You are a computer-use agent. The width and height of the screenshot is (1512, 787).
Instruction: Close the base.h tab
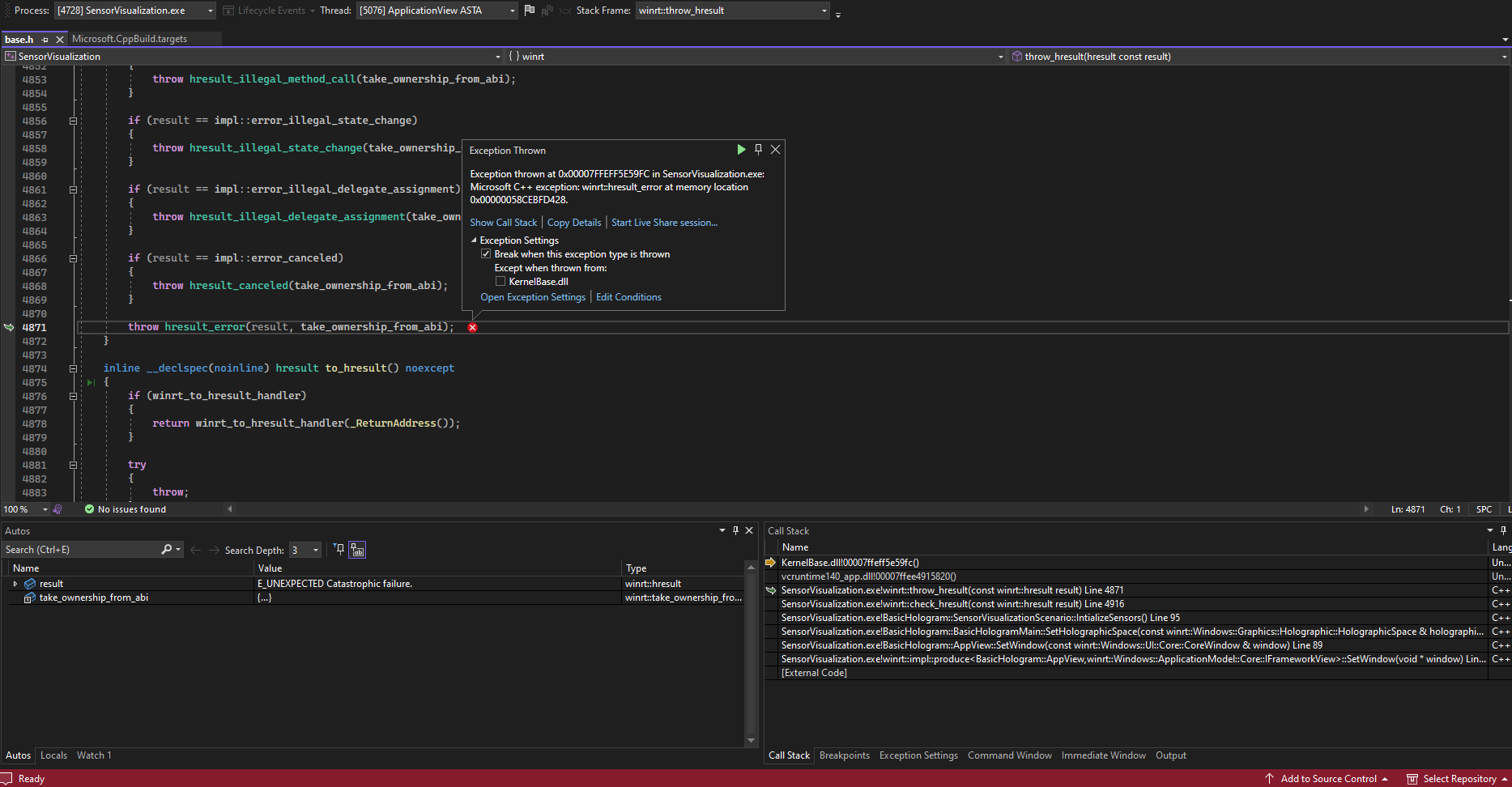(x=60, y=40)
